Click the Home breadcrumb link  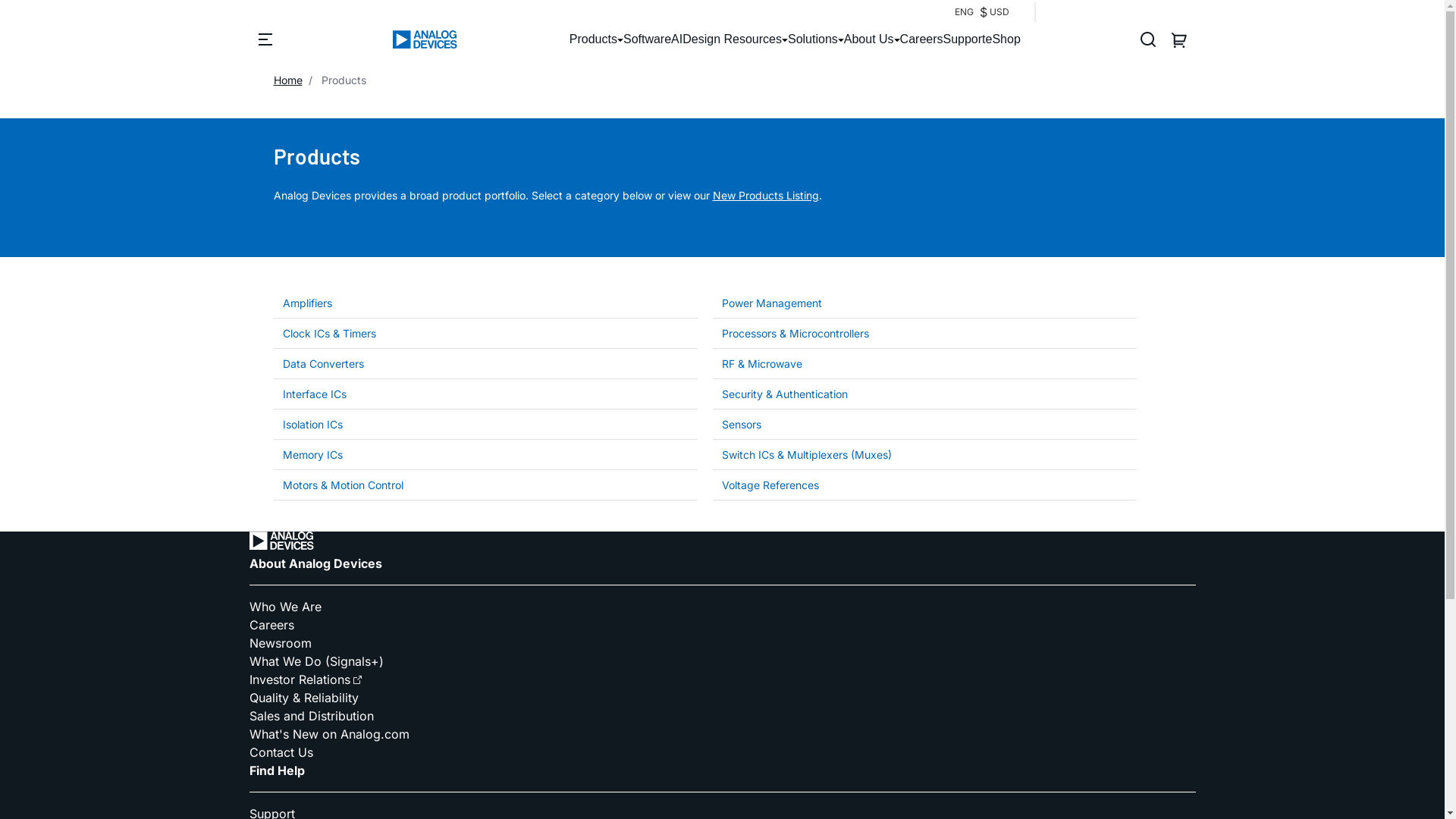click(x=287, y=80)
